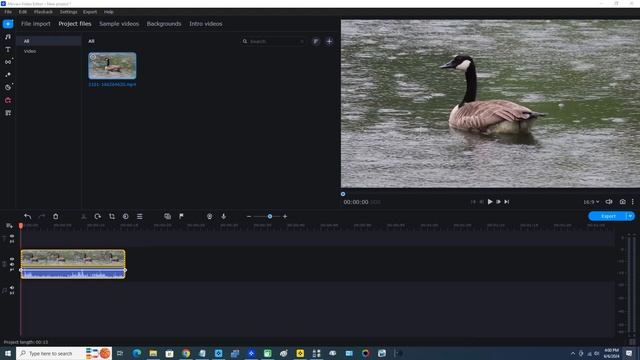The width and height of the screenshot is (640, 360).
Task: Open Windows Start menu
Action: (x=8, y=353)
